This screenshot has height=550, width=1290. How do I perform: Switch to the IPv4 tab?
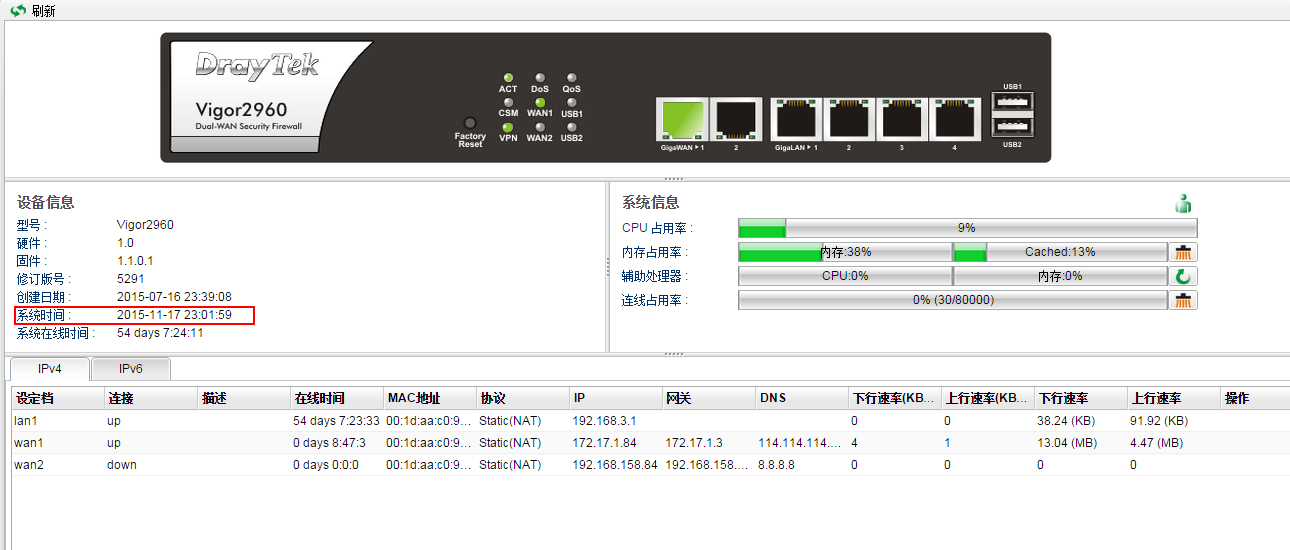coord(50,369)
